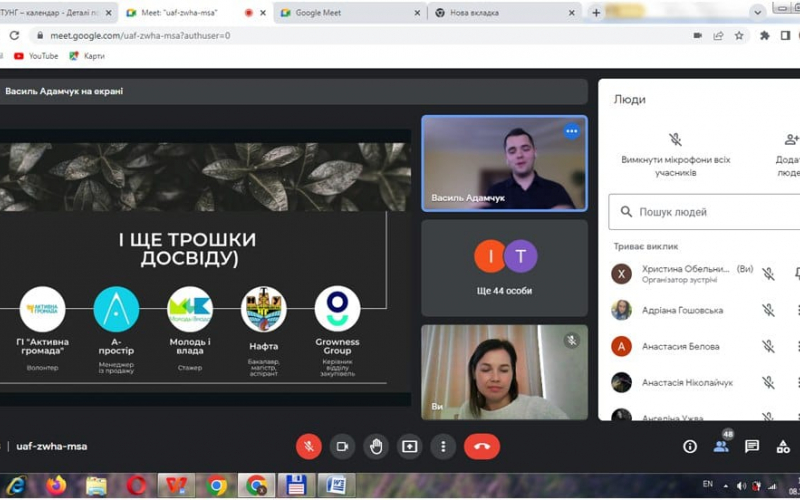Click microphone icon beside Христина Обельни
800x500 pixels.
(x=768, y=274)
